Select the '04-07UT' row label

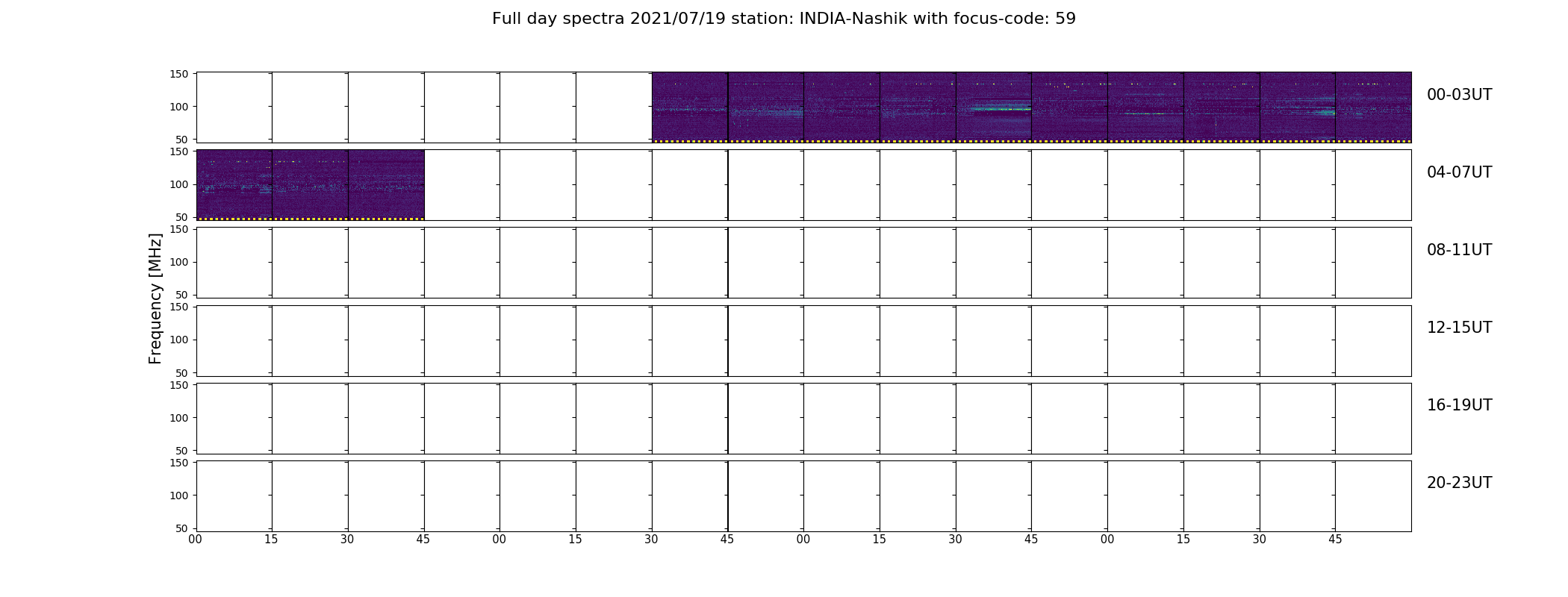pos(1459,172)
